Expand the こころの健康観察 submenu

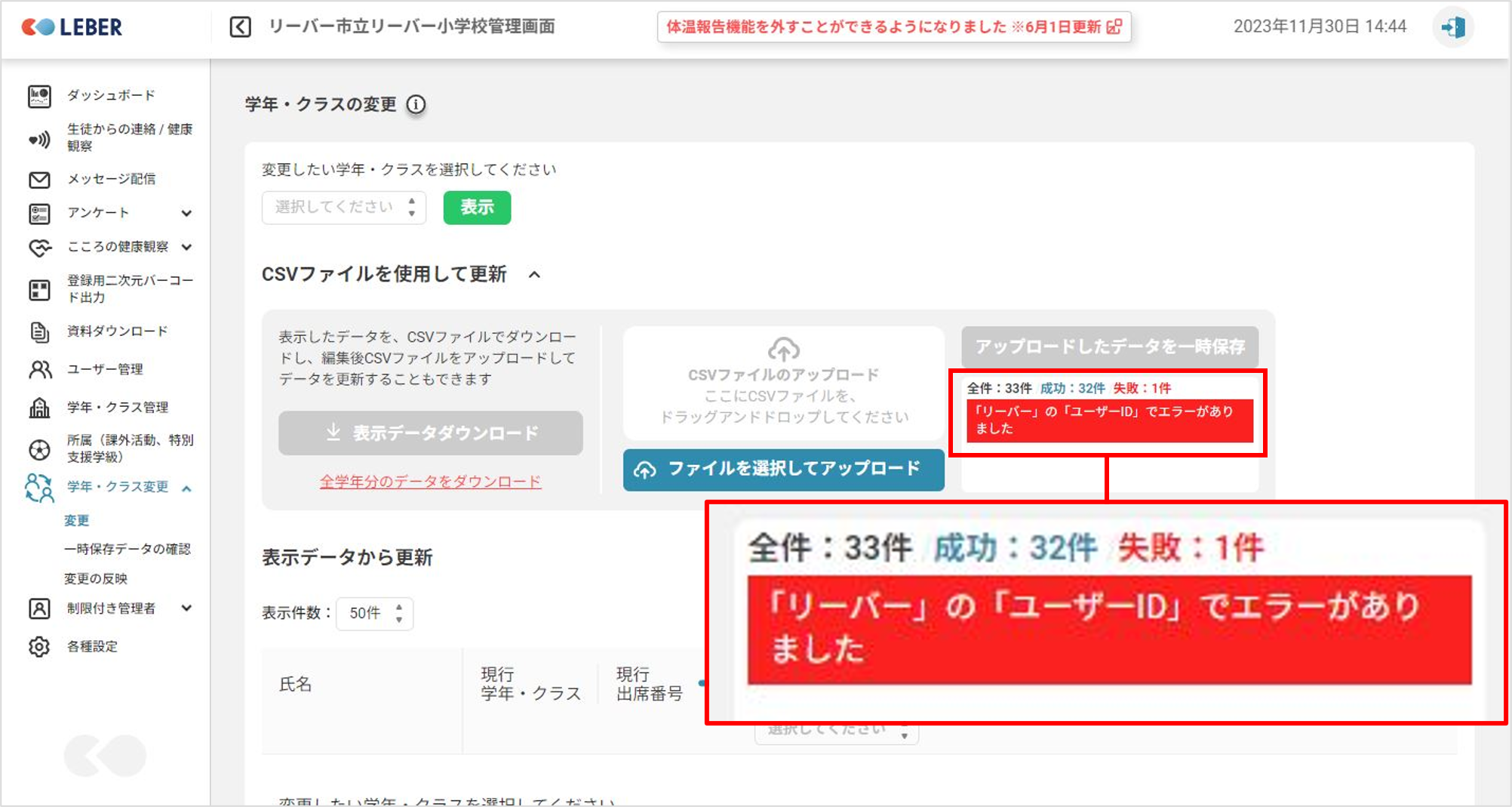(x=186, y=248)
